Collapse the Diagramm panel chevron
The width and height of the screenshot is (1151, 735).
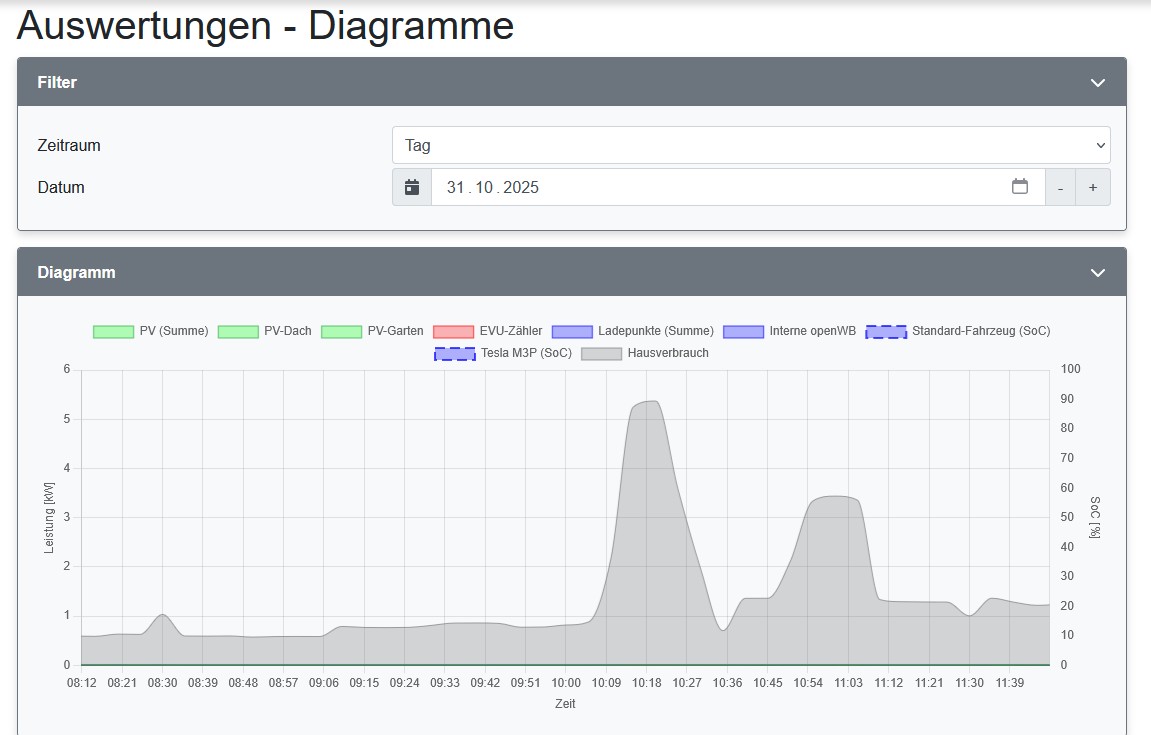coord(1097,272)
